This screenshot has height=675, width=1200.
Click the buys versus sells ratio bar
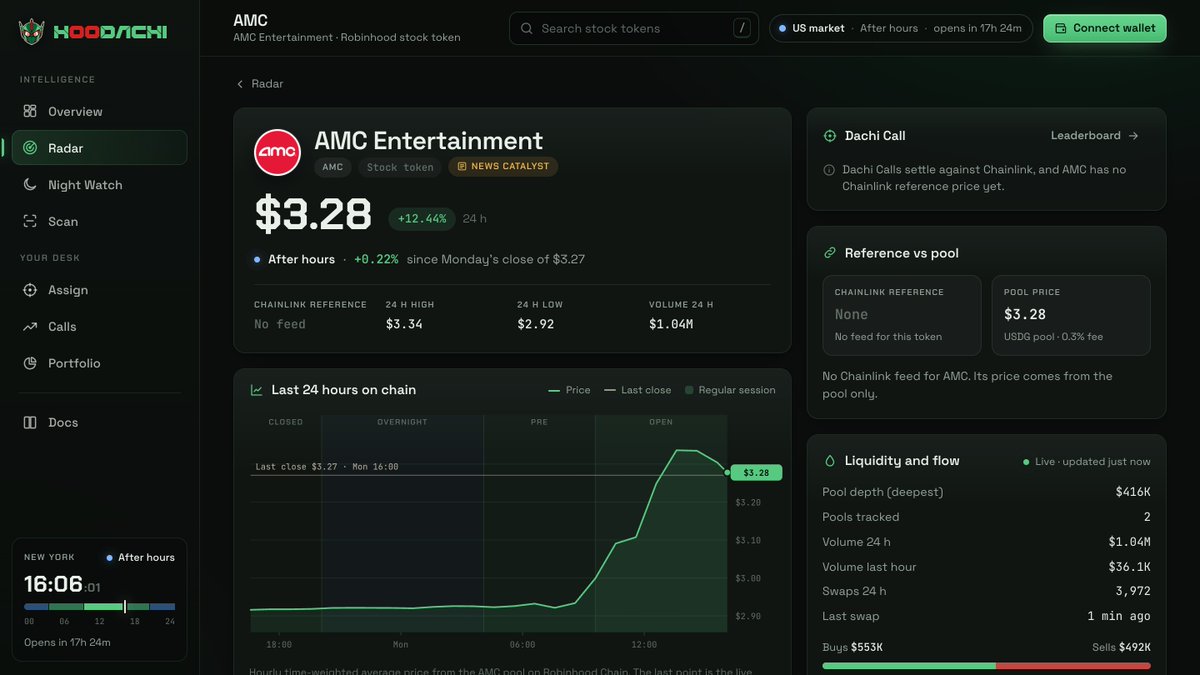pos(986,665)
